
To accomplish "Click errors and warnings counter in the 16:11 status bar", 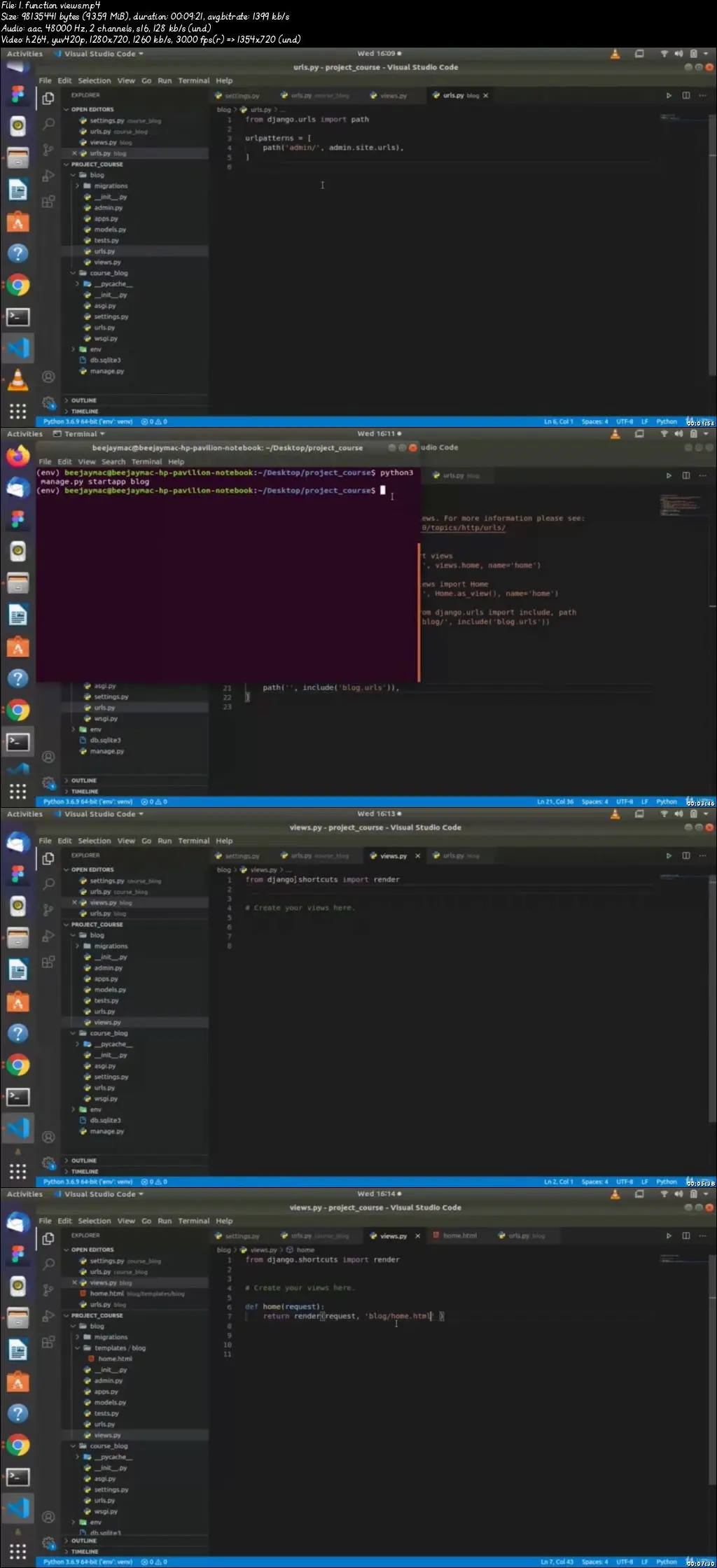I will (154, 802).
